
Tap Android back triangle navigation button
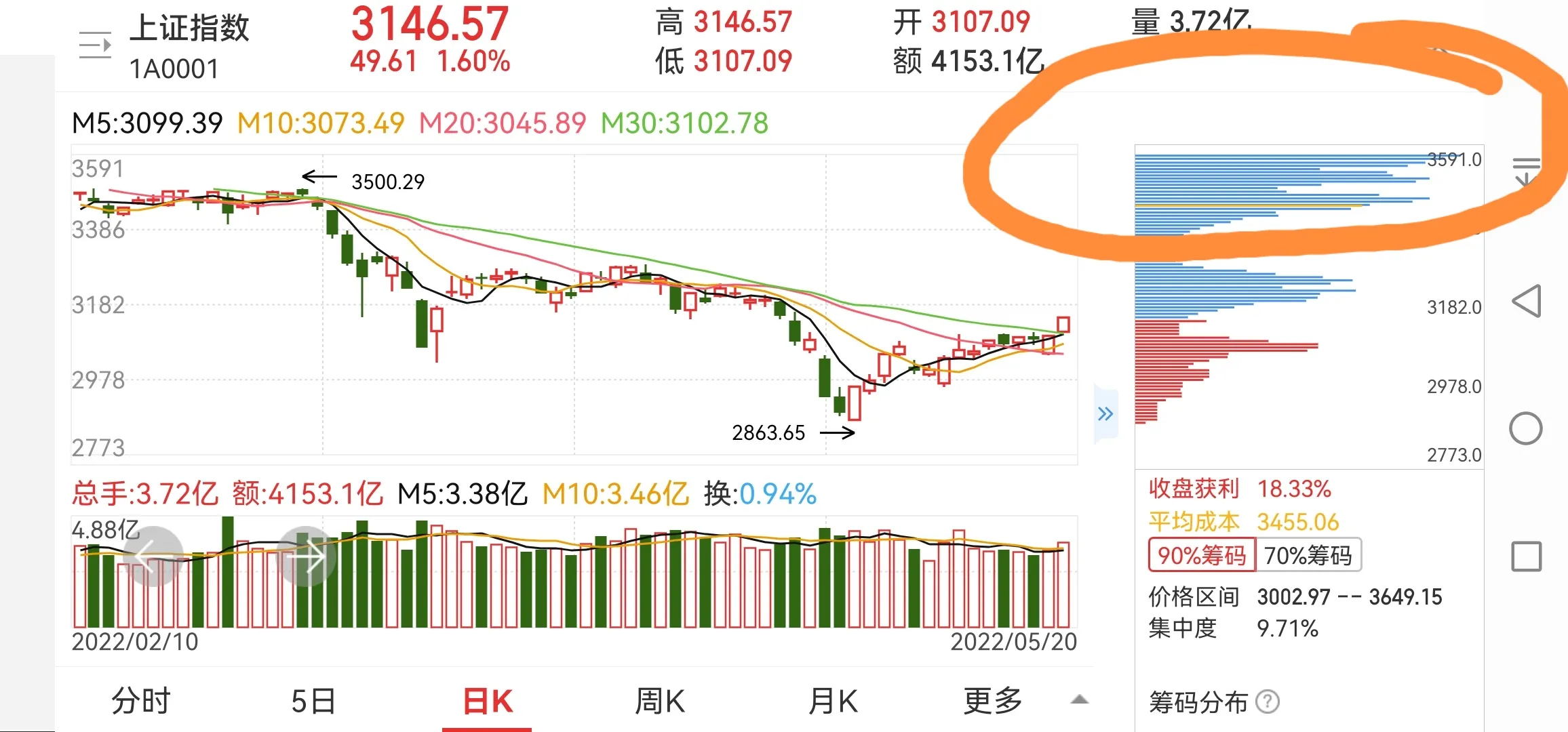coord(1526,301)
